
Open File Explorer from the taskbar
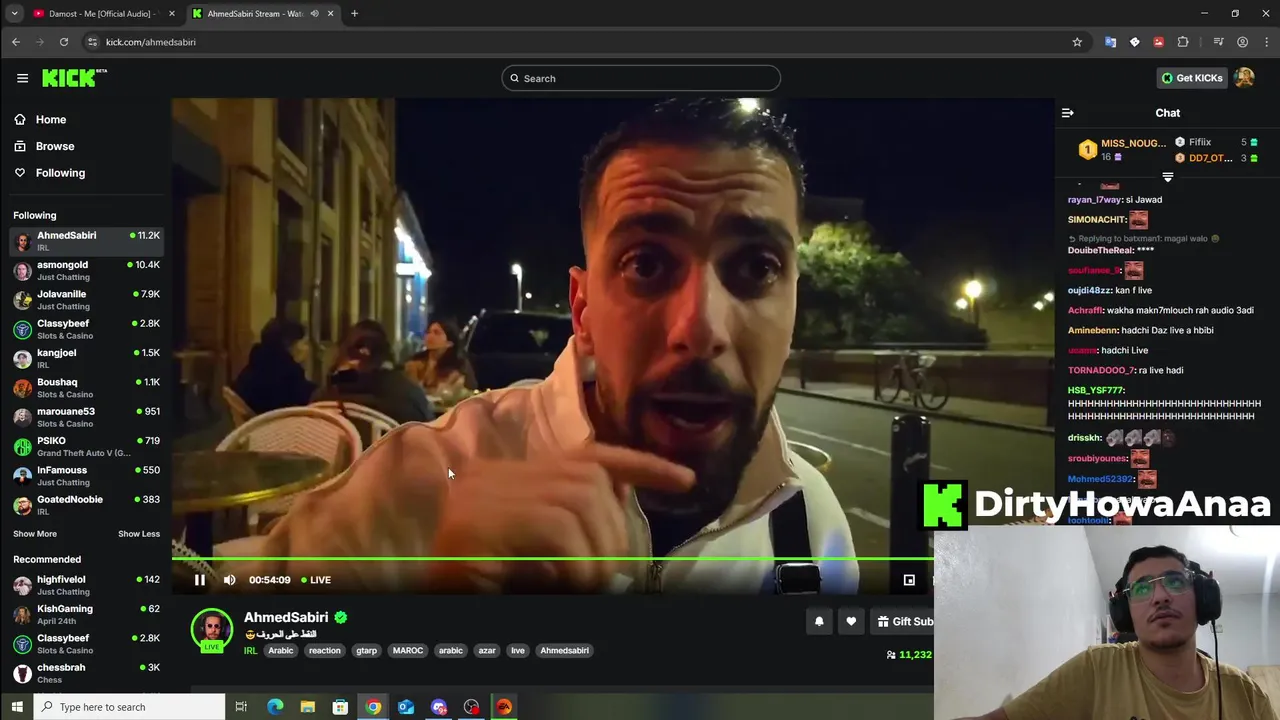[308, 707]
